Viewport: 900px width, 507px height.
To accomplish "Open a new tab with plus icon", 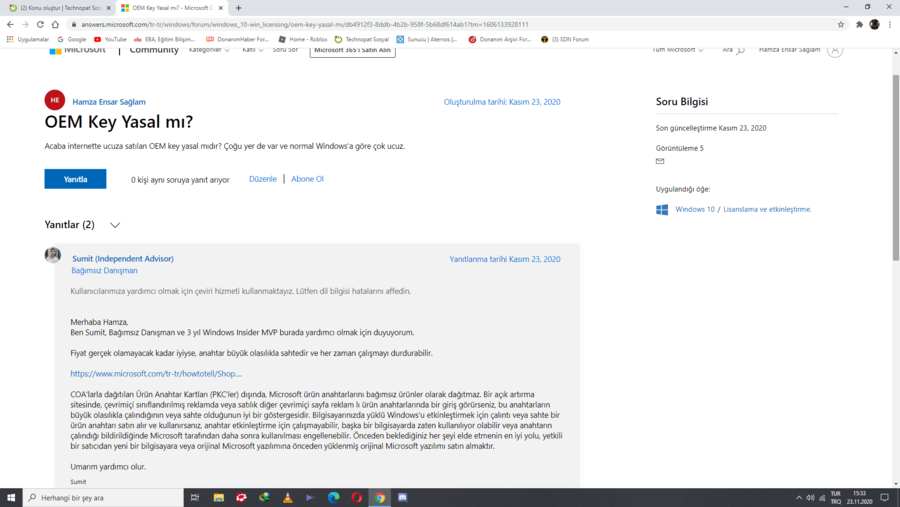I will 238,8.
